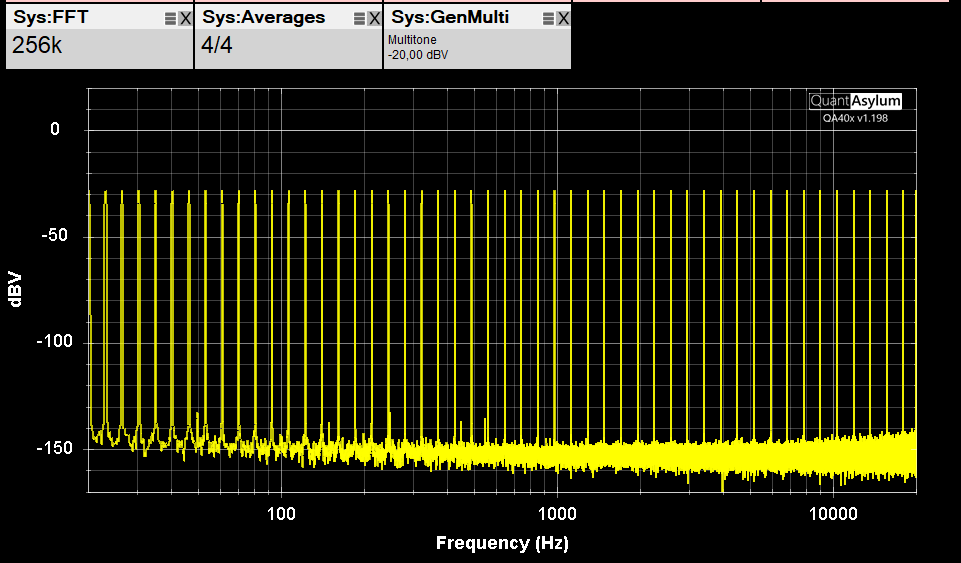Click the QuantAsylum logo in graph
This screenshot has height=563, width=961.
pos(856,101)
